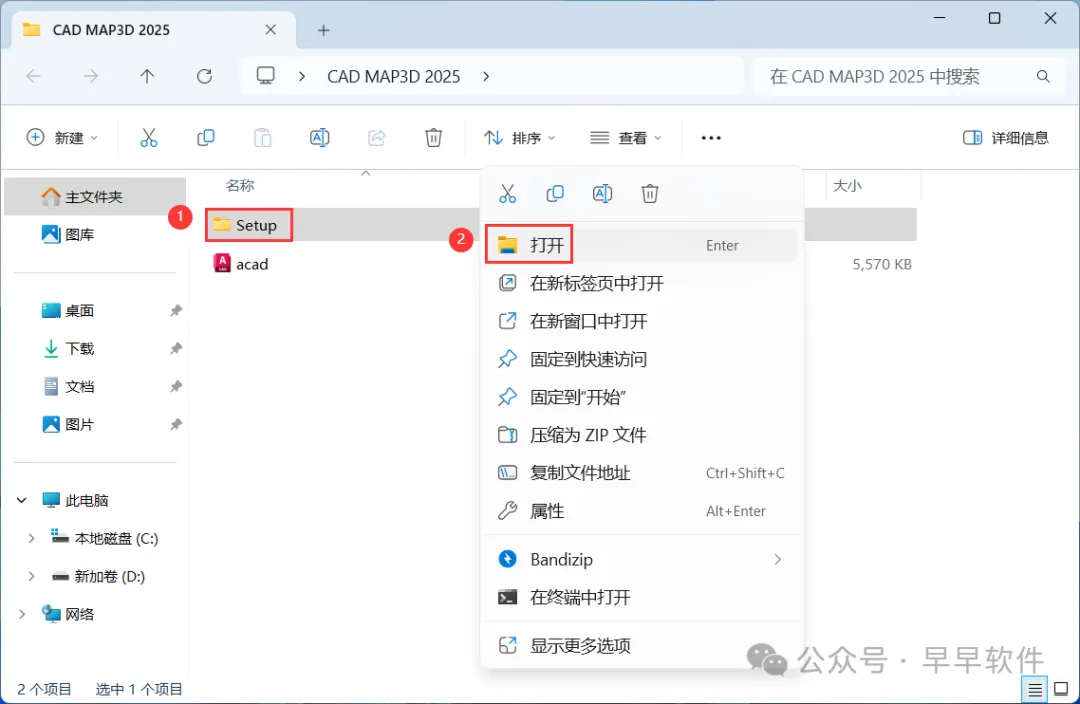Expand 新加卷 (D:) in the tree
Screen dimensions: 1080x704
31,577
